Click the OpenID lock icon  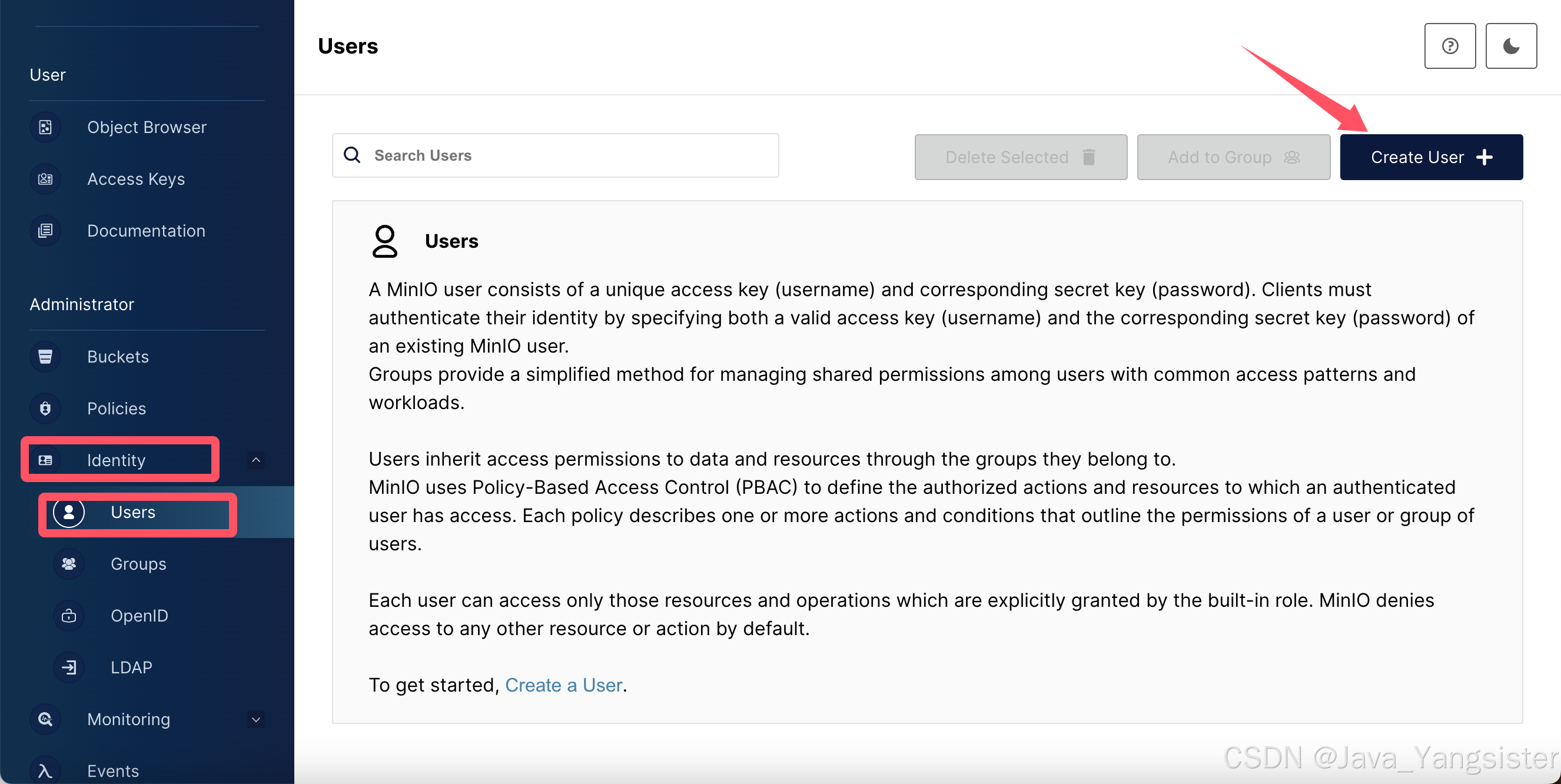coord(69,616)
